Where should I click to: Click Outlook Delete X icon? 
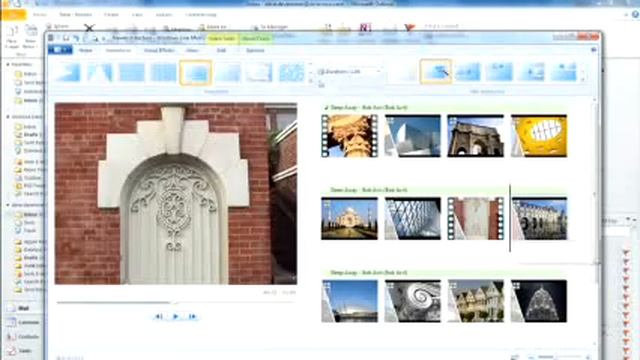pos(89,28)
